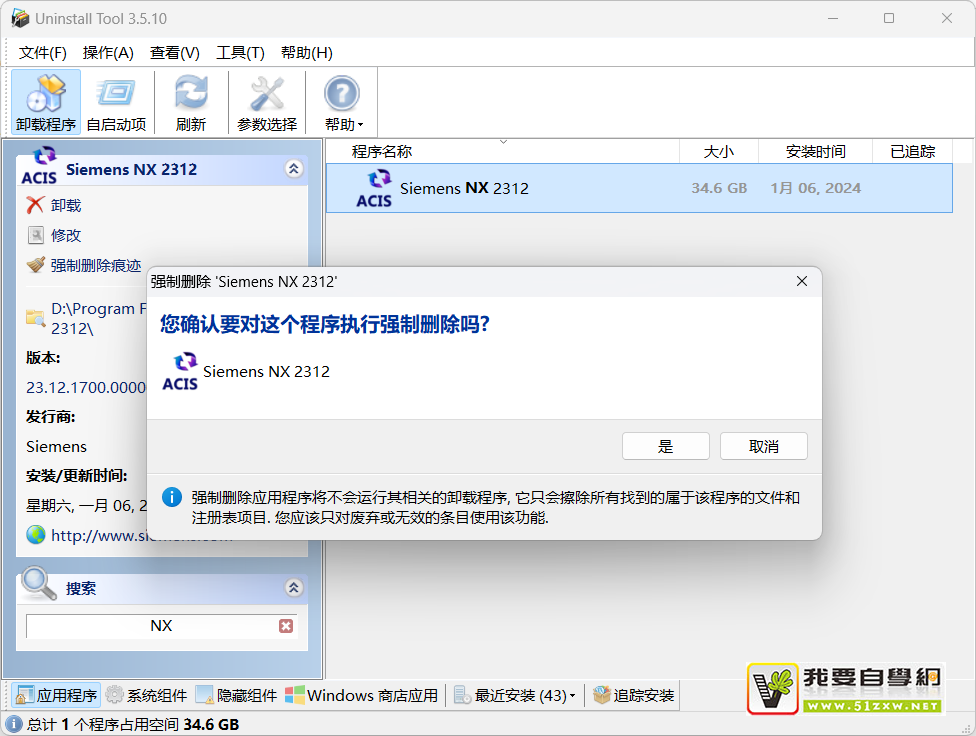Image resolution: width=976 pixels, height=736 pixels.
Task: Click the 刷新 refresh toolbar icon
Action: (191, 101)
